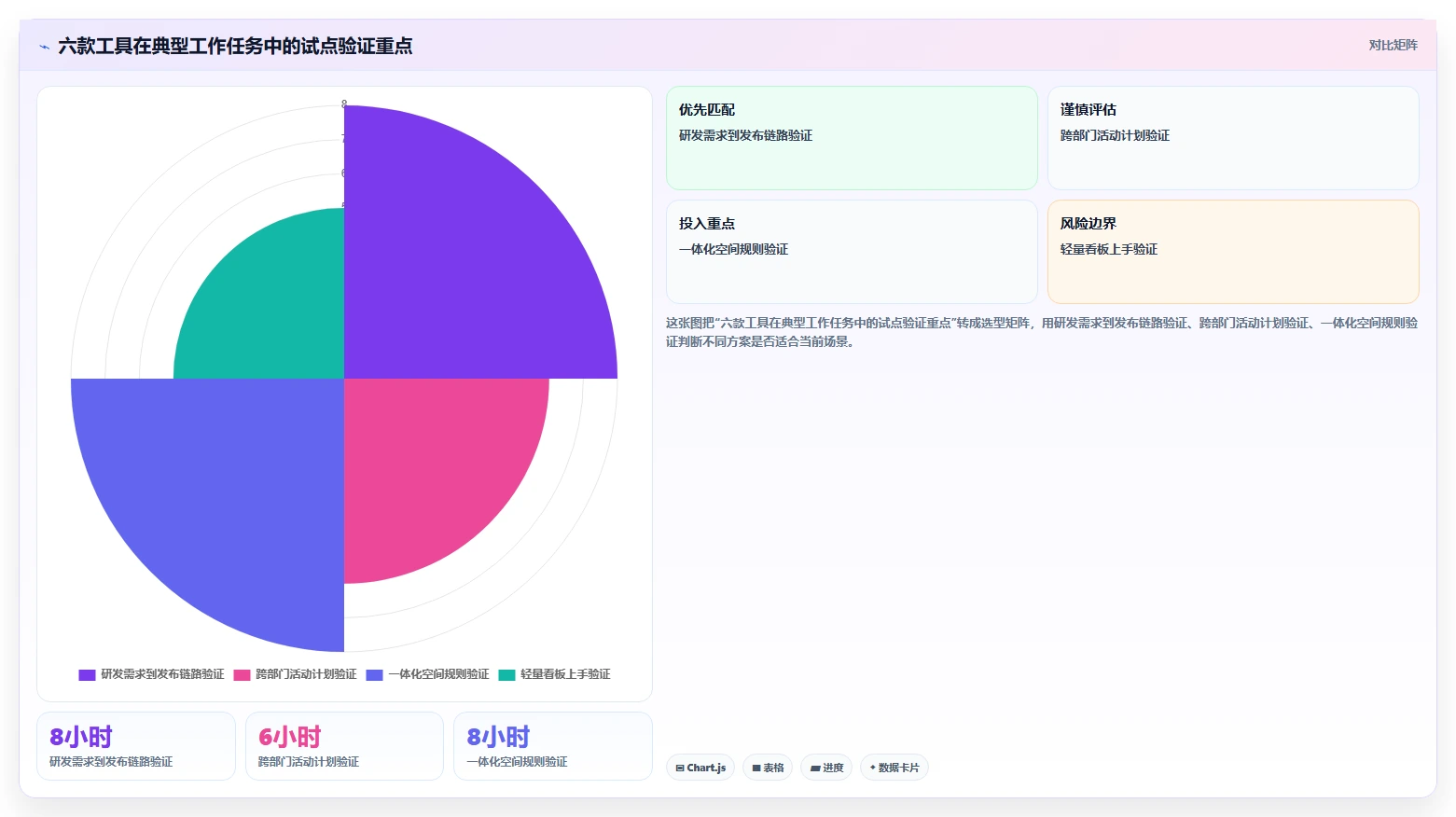Click 跨部门活动计划验证 text in 谨慎评估 card
The height and width of the screenshot is (817, 1456).
(x=1115, y=135)
